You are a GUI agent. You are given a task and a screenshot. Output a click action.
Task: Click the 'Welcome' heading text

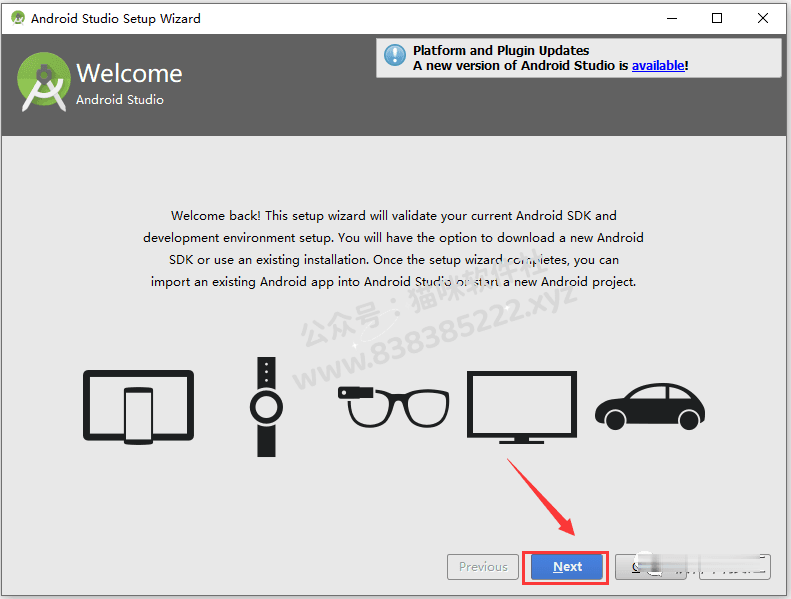pyautogui.click(x=129, y=73)
